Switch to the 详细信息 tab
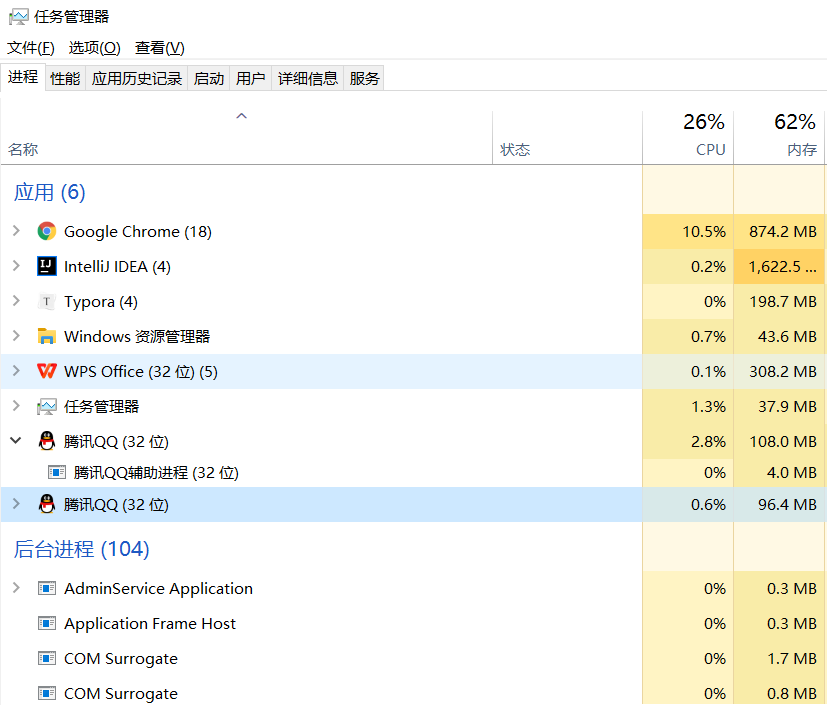 point(308,79)
